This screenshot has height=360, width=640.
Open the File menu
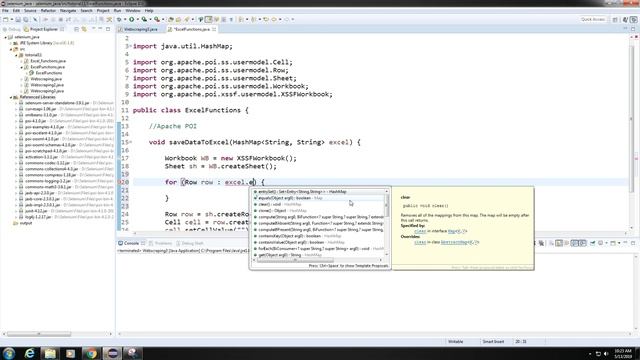tap(5, 11)
